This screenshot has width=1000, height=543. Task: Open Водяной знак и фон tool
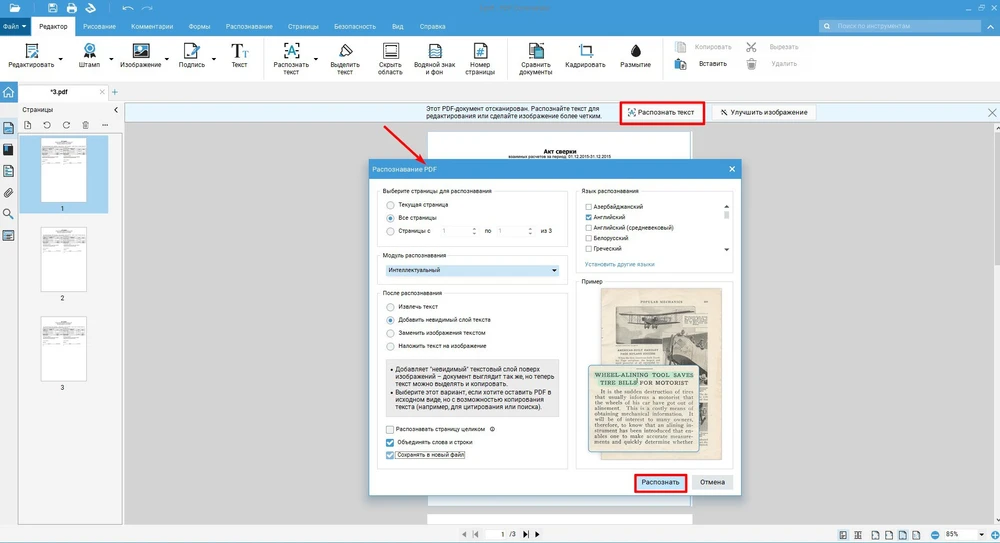pyautogui.click(x=435, y=55)
